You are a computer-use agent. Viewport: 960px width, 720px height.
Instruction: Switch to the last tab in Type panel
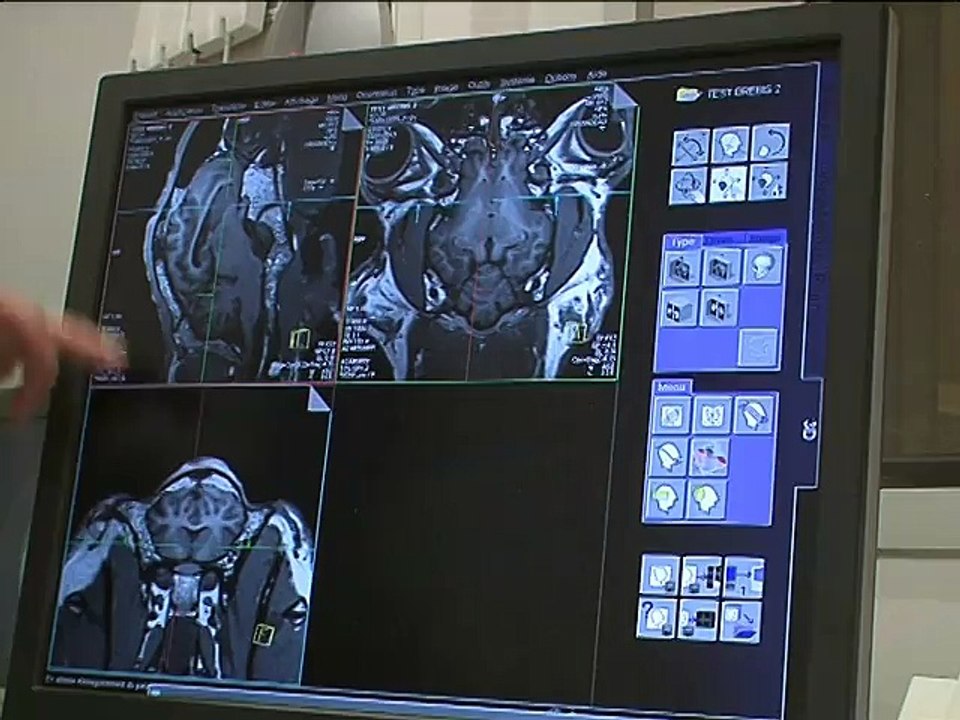pos(764,238)
